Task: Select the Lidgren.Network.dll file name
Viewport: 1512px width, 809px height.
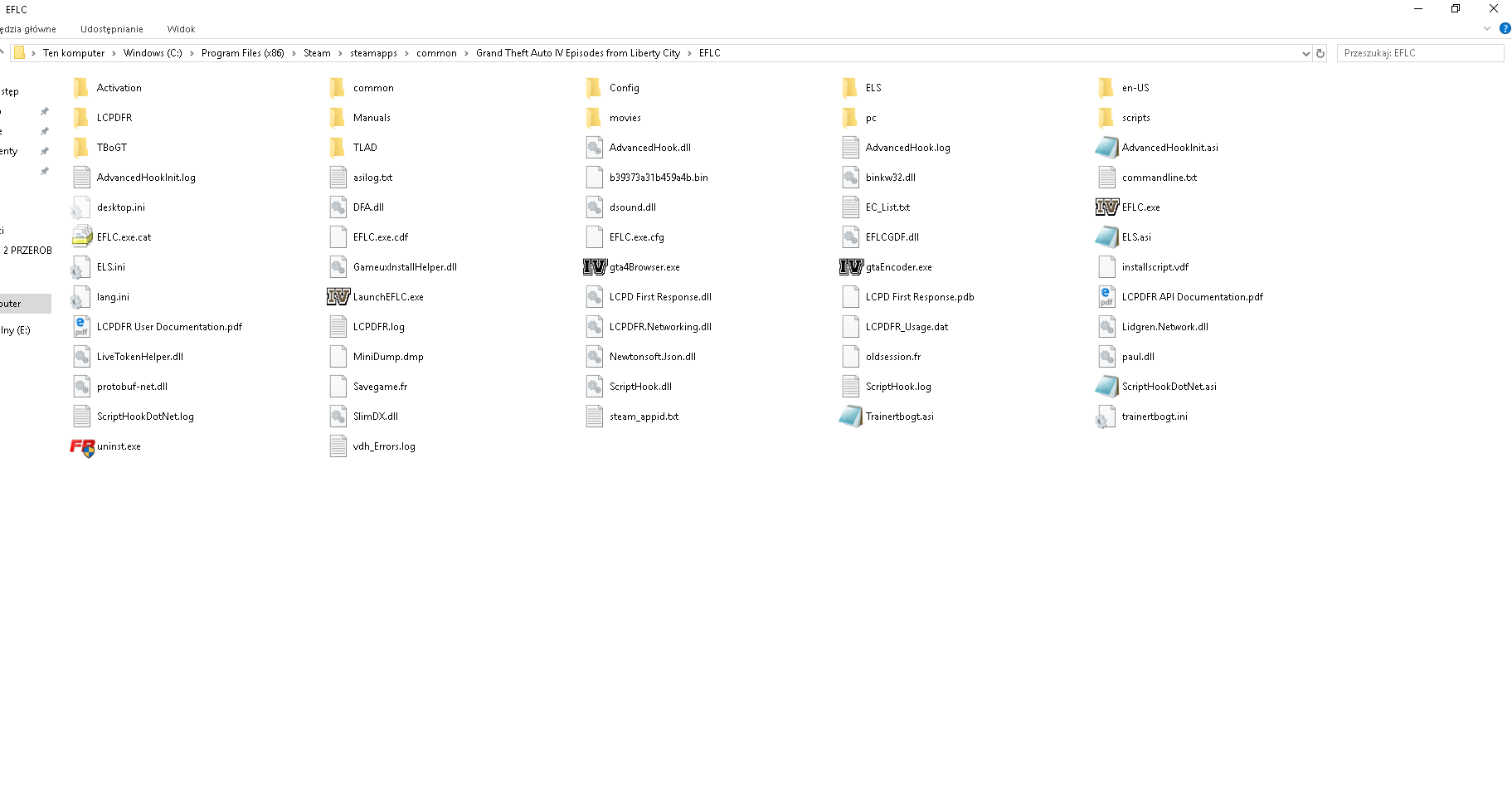Action: pyautogui.click(x=1164, y=327)
